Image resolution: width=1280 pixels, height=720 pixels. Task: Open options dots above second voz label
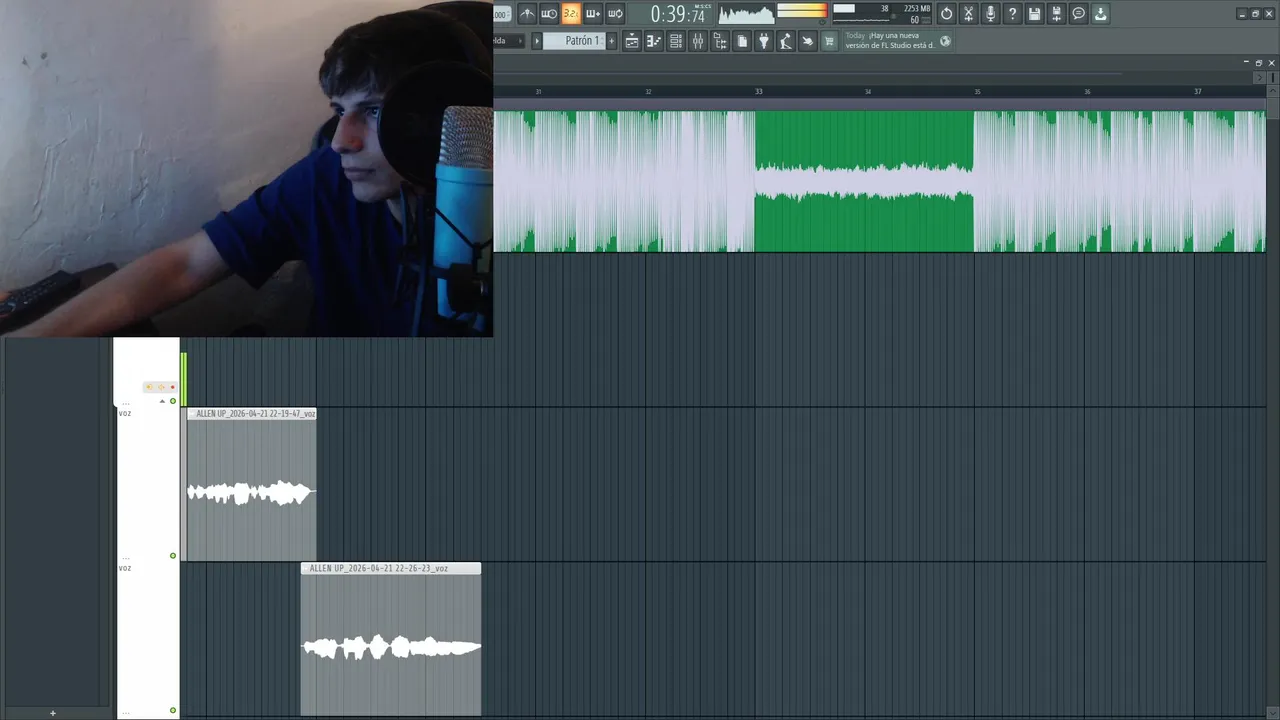[125, 559]
